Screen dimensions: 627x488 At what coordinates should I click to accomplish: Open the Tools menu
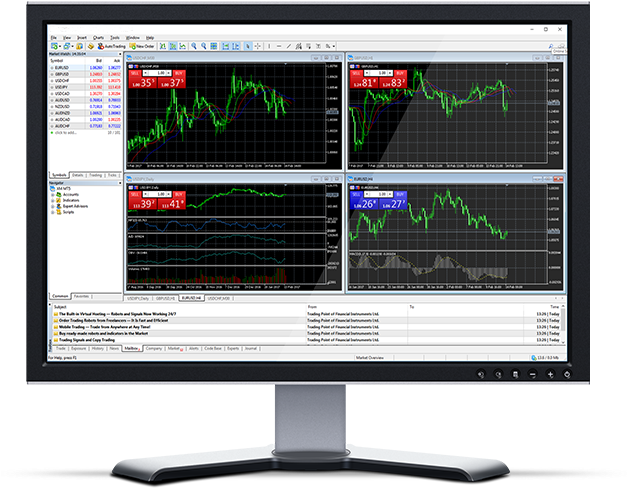click(x=115, y=37)
